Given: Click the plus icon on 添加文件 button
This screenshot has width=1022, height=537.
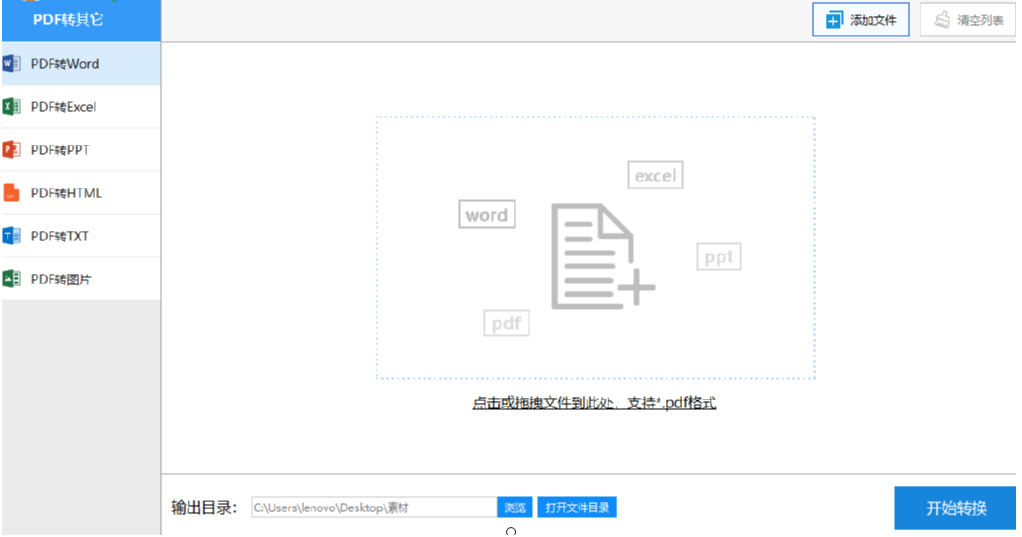Looking at the screenshot, I should (x=834, y=20).
